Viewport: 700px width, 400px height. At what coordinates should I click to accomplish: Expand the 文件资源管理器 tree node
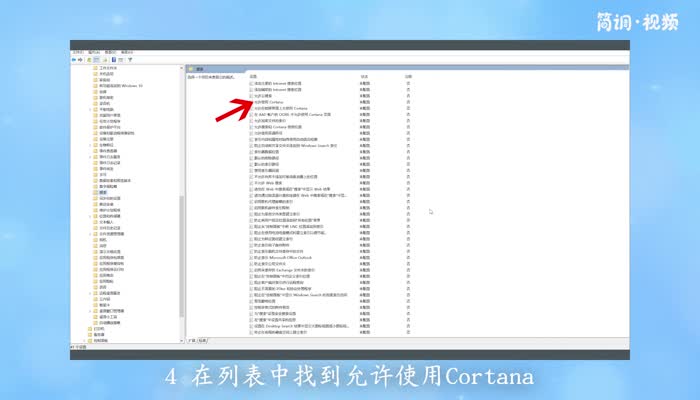tap(90, 234)
